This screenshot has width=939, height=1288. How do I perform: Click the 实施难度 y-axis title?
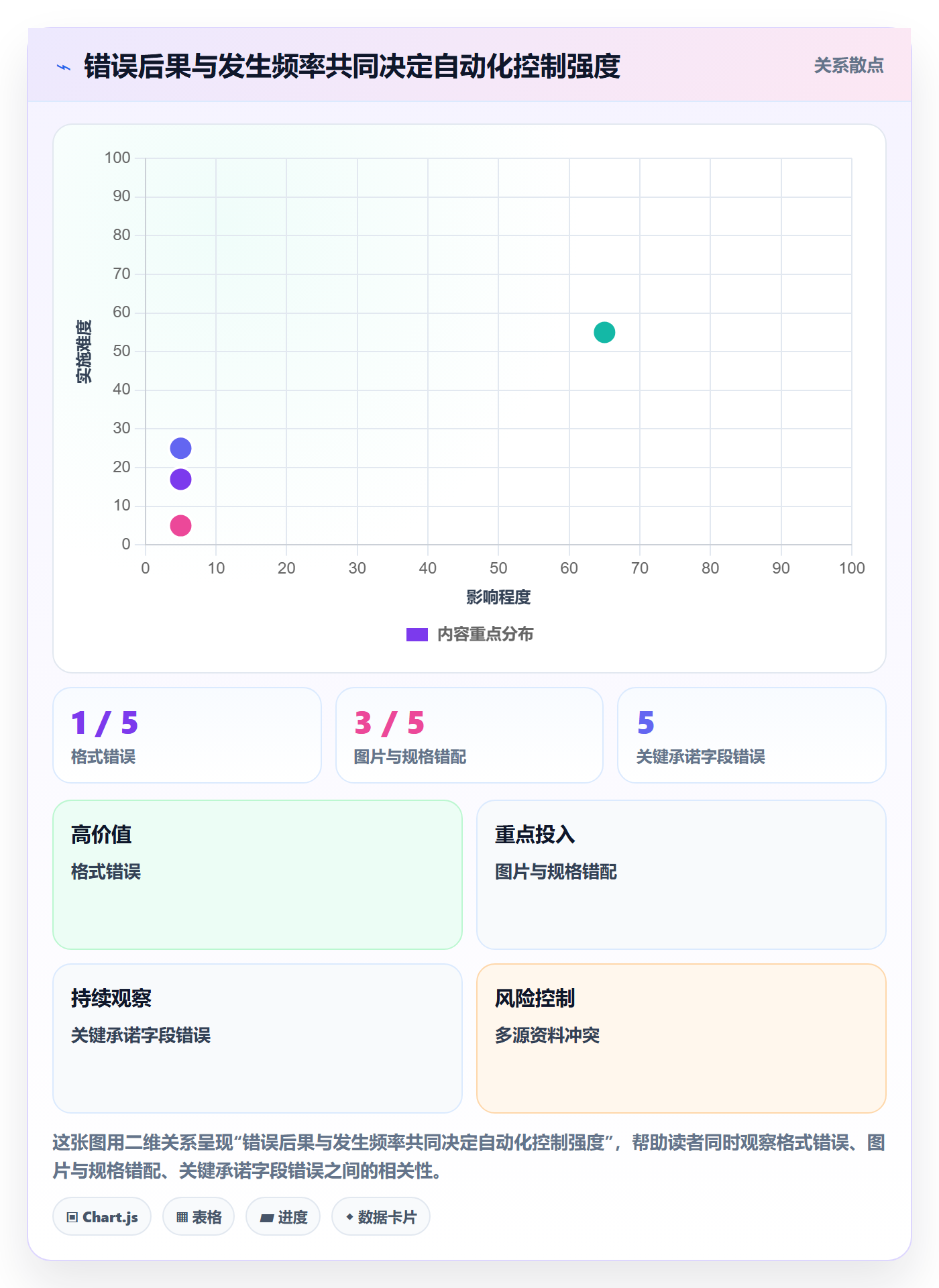click(x=84, y=352)
